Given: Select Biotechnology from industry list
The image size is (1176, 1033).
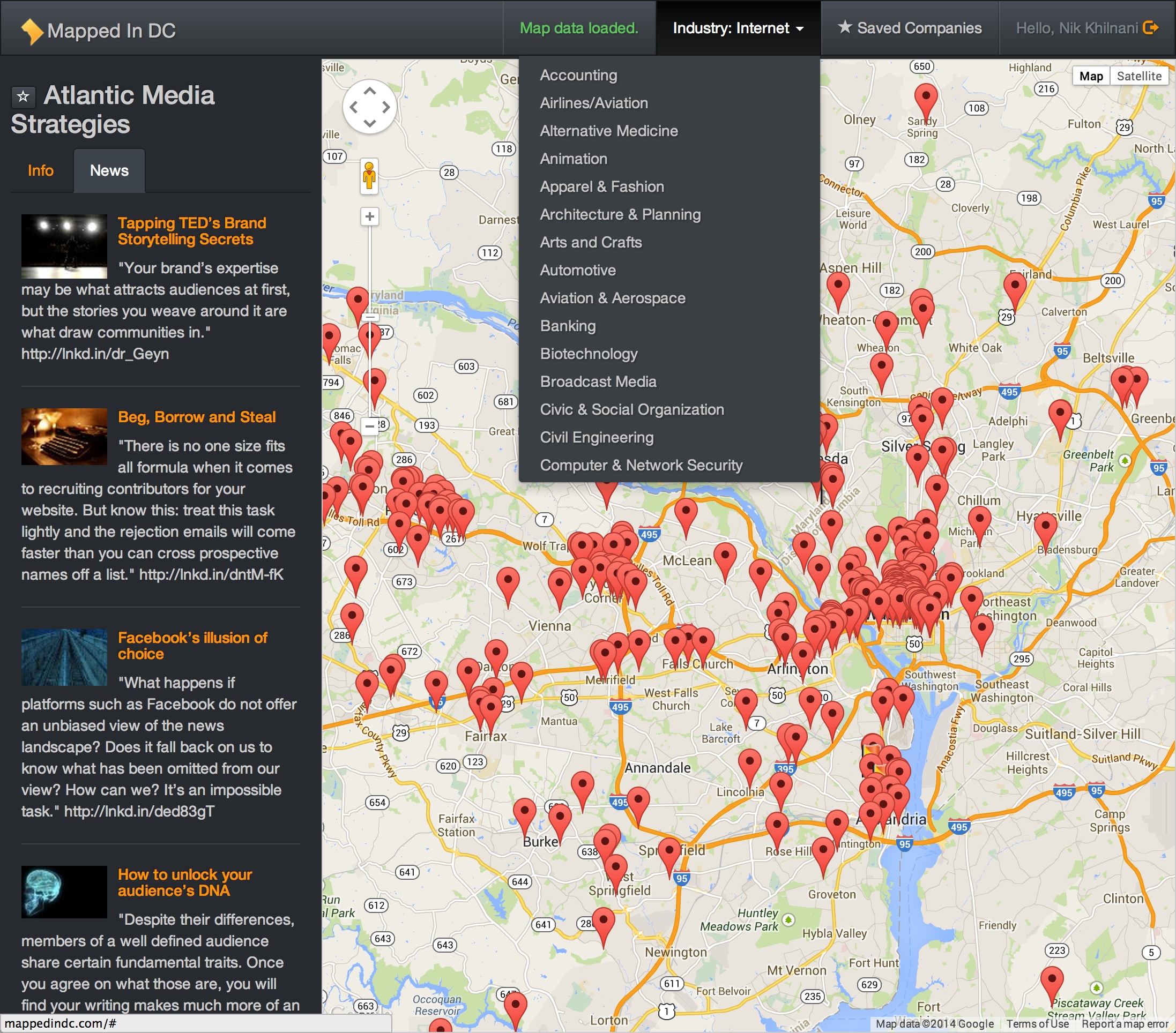Looking at the screenshot, I should pyautogui.click(x=589, y=354).
